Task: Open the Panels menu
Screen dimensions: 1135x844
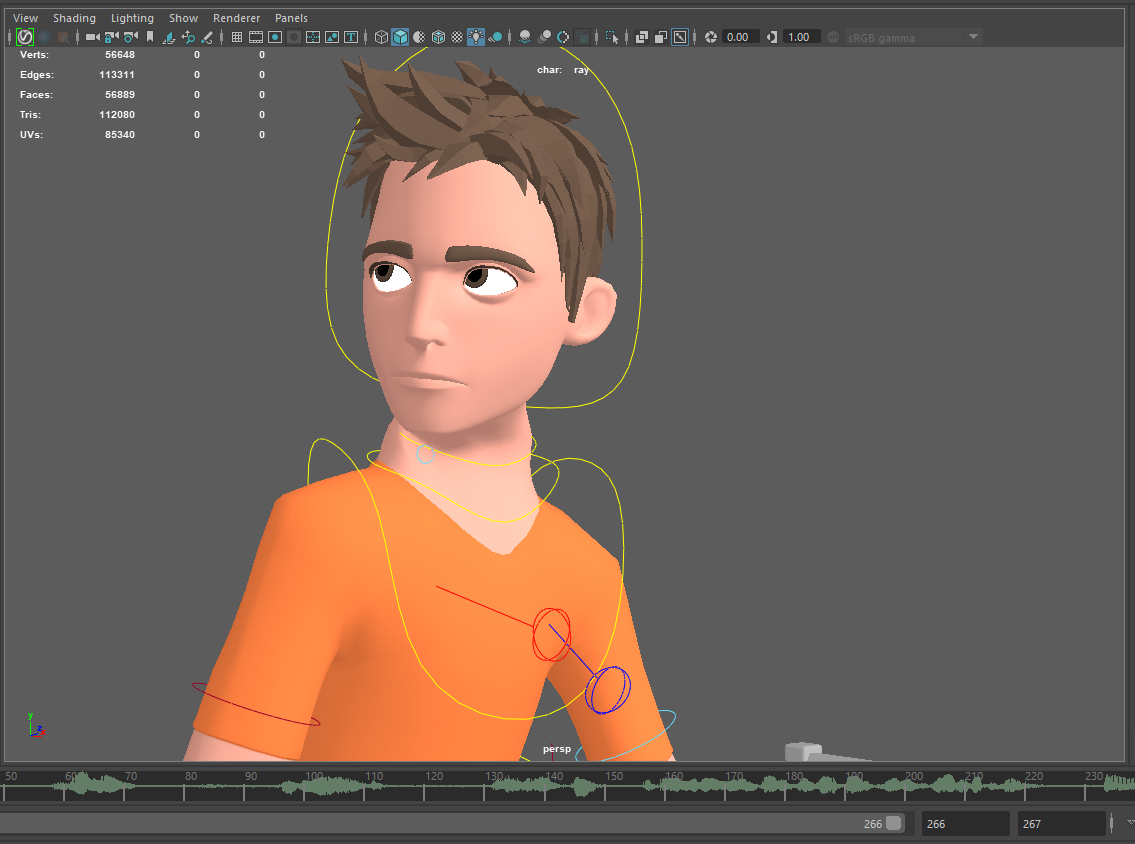Action: tap(291, 17)
